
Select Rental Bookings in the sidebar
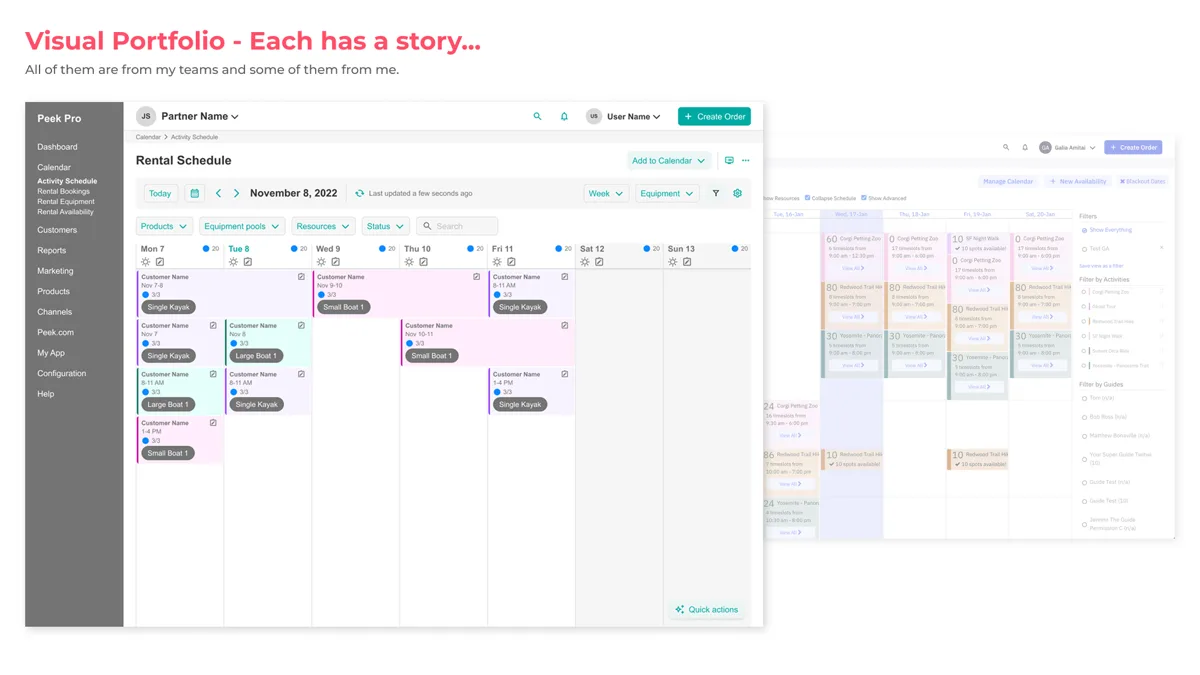(63, 191)
